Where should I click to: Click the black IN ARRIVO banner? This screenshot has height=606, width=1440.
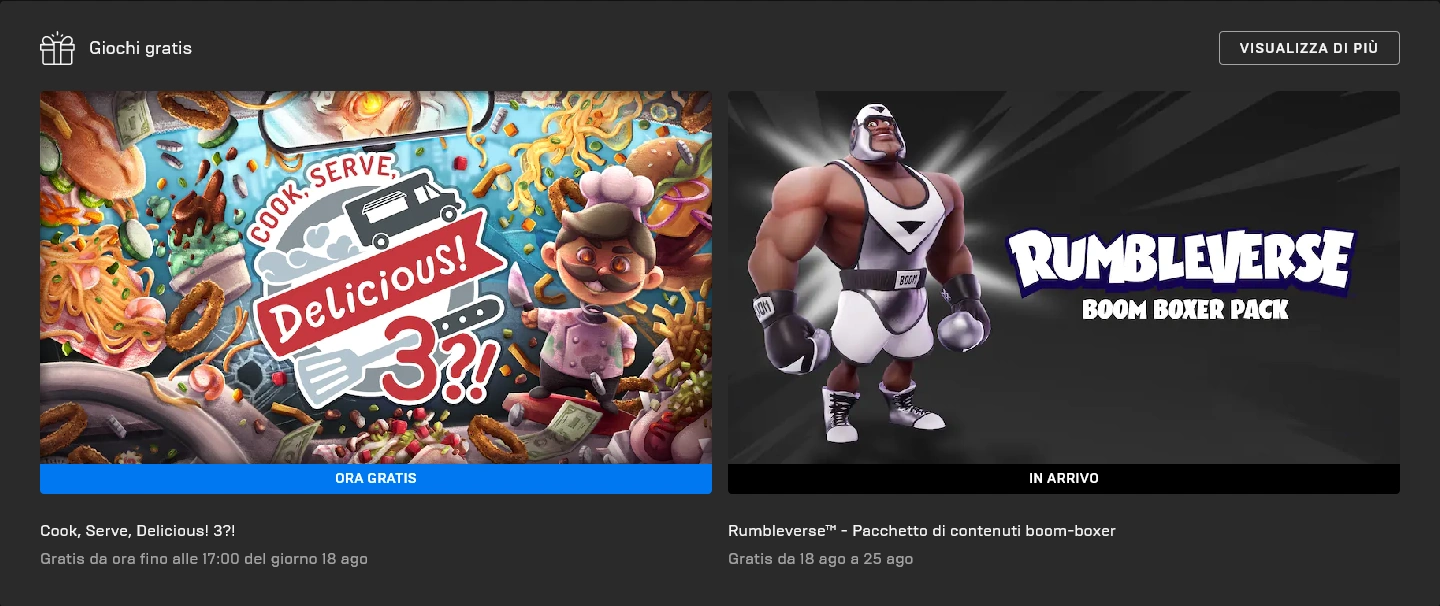click(x=1064, y=479)
